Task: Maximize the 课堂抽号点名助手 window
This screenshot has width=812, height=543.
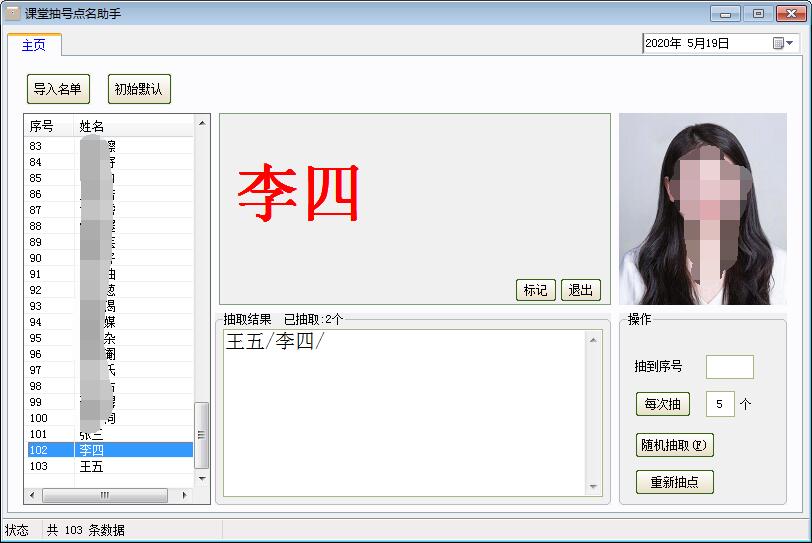Action: click(758, 13)
